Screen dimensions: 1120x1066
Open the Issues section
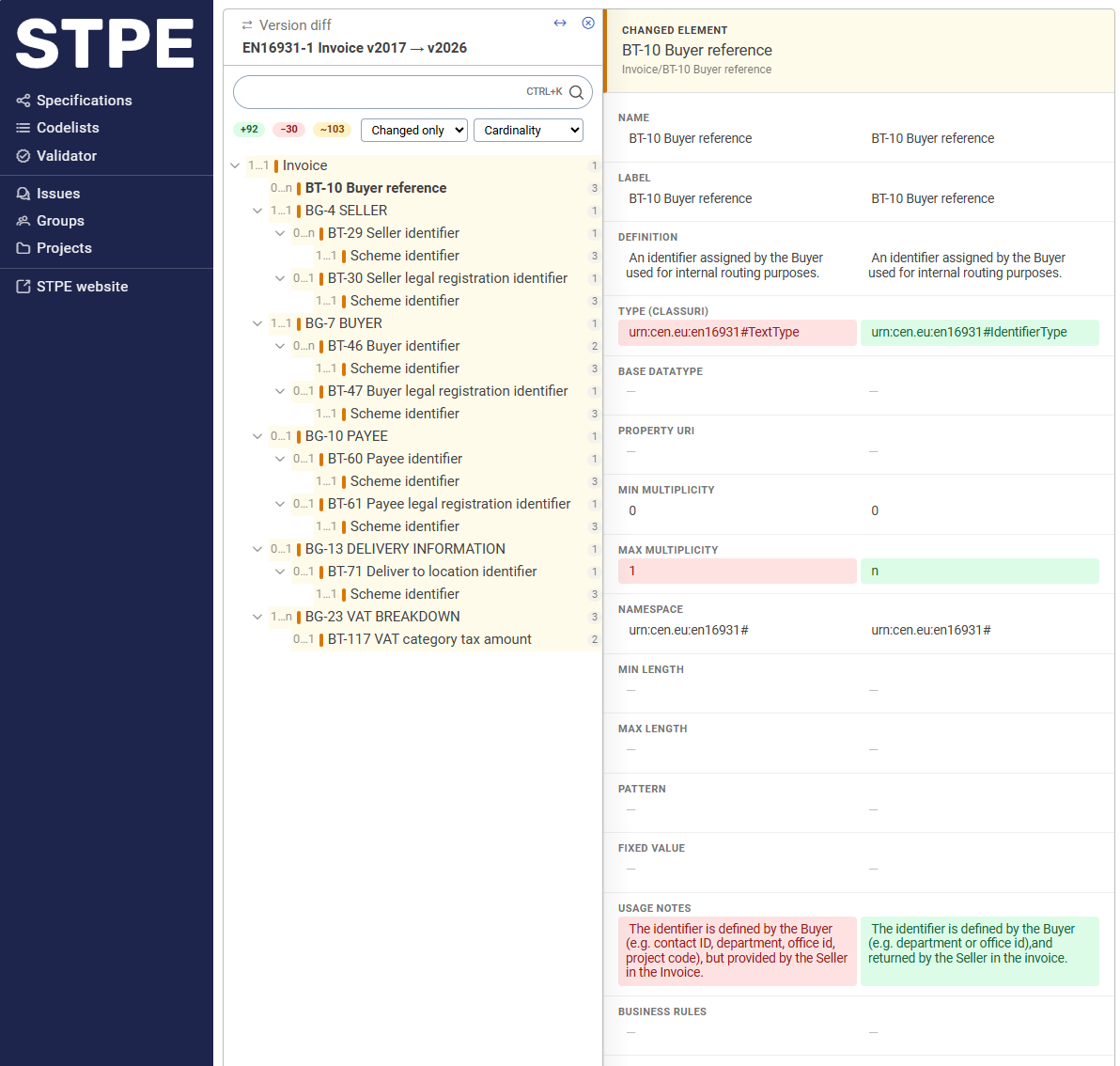(58, 194)
